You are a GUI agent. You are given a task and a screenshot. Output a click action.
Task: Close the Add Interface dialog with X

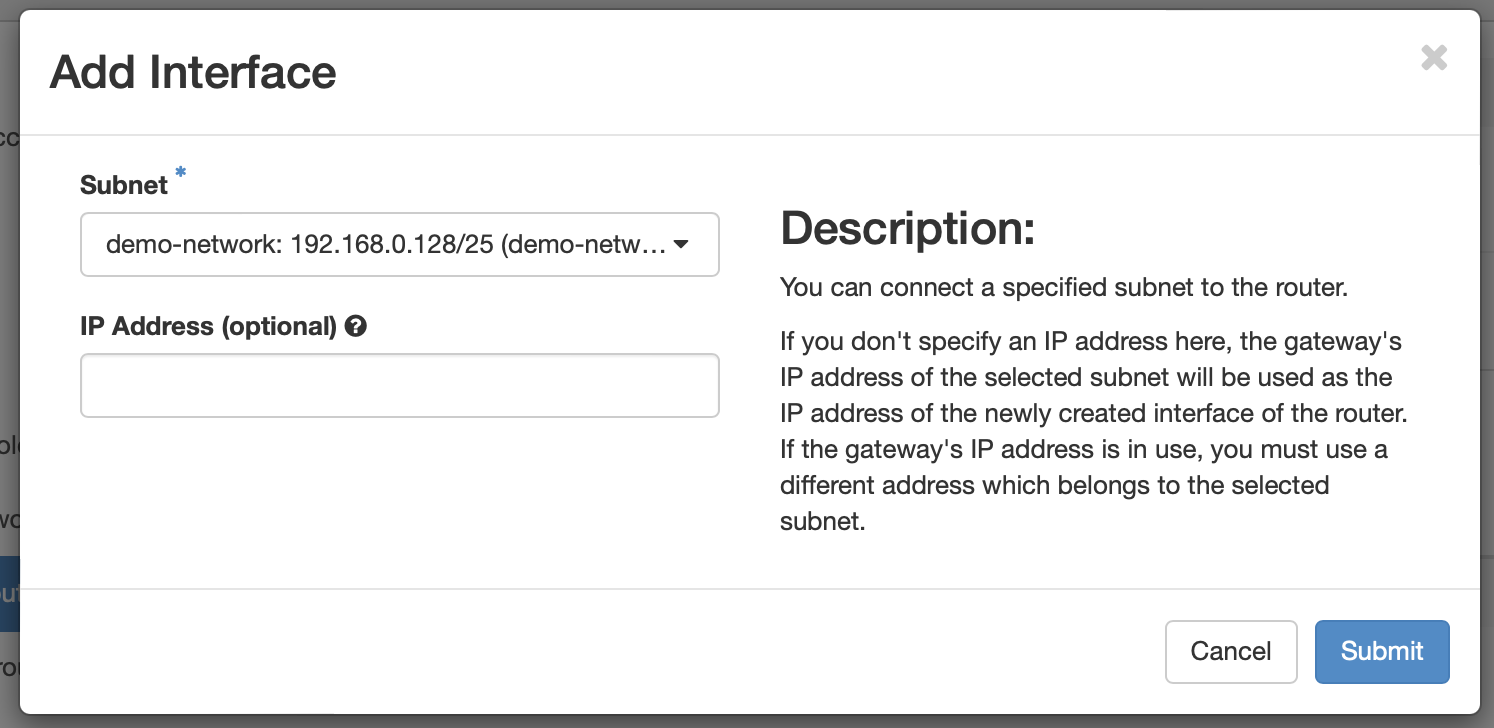pyautogui.click(x=1434, y=57)
